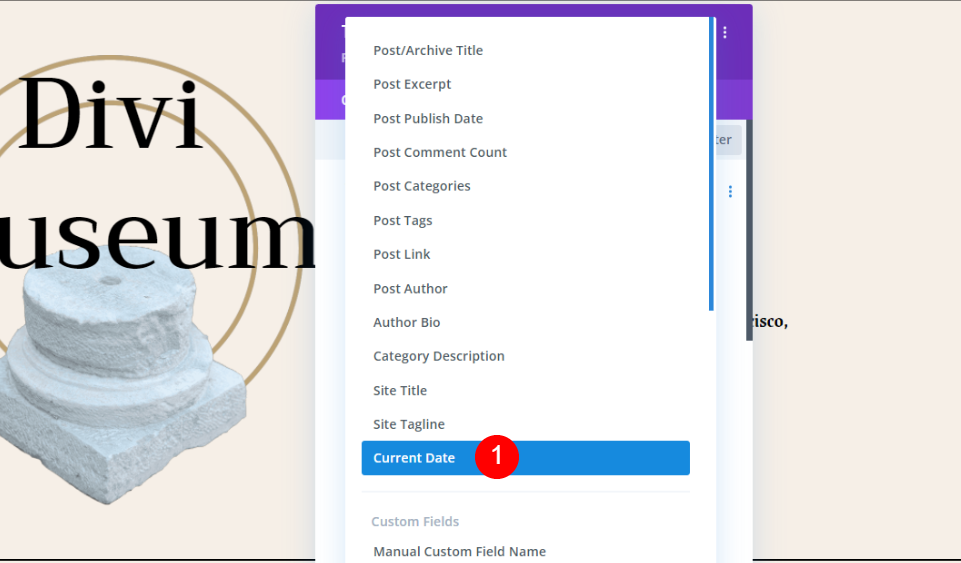
Task: Open module header three-dot menu
Action: pyautogui.click(x=725, y=32)
